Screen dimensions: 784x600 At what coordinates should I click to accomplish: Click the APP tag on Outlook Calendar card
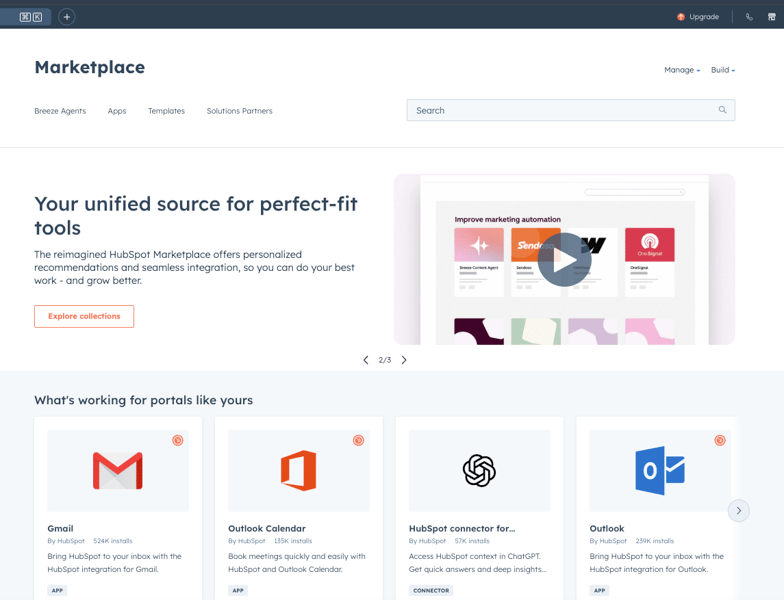point(238,590)
